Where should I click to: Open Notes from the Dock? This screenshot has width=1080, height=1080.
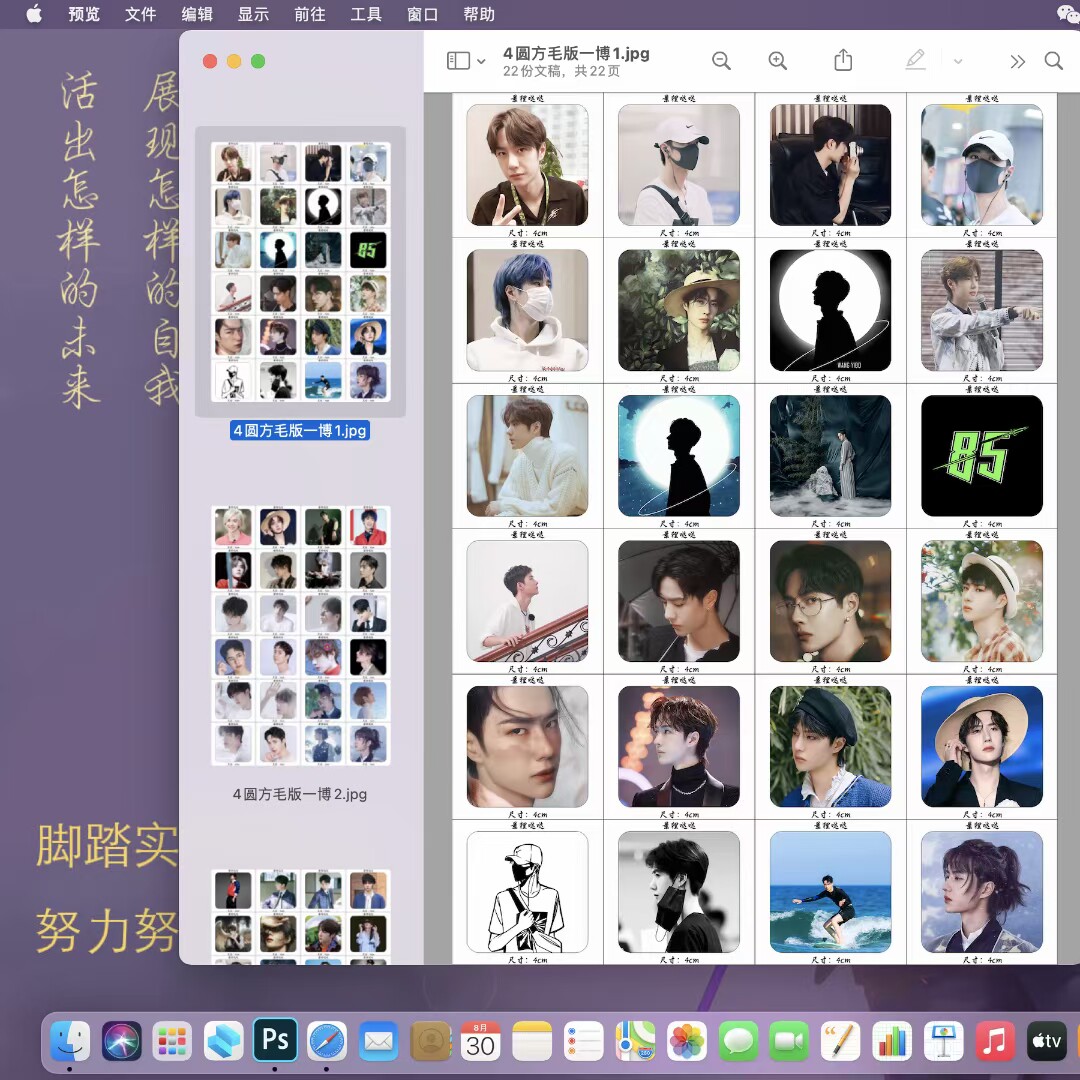point(532,1041)
